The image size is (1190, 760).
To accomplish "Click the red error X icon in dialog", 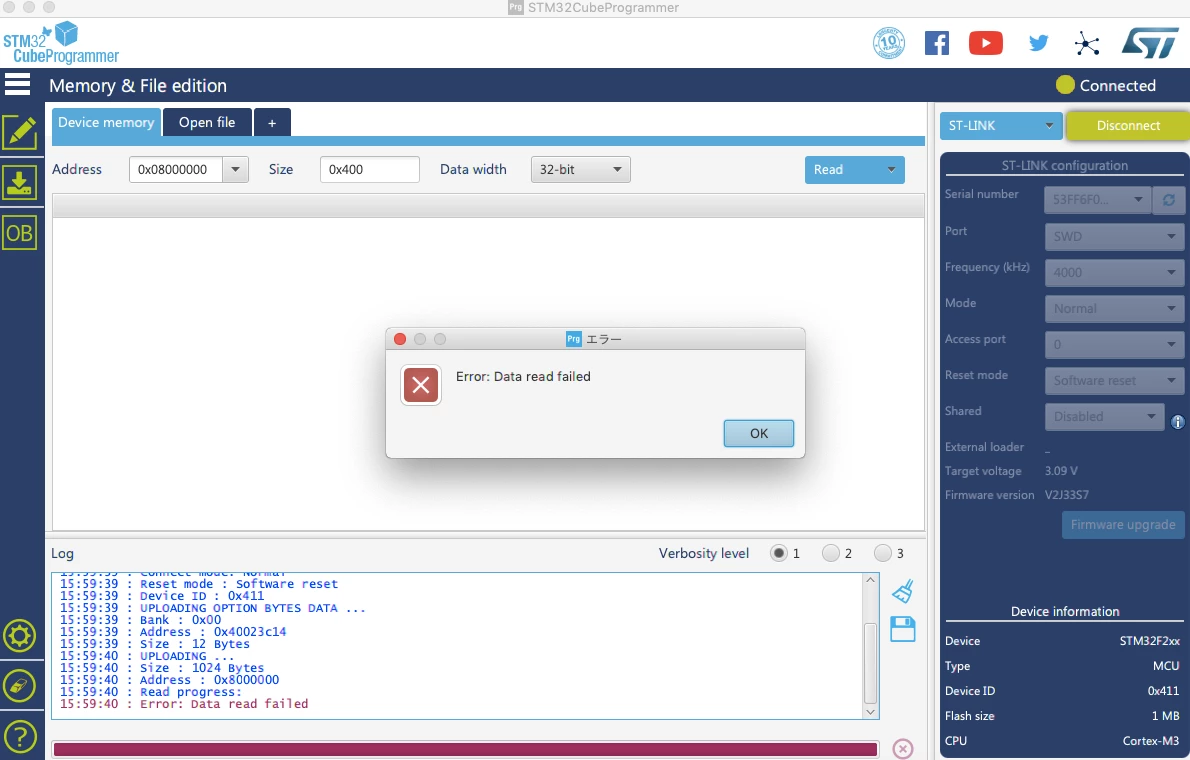I will coord(421,385).
